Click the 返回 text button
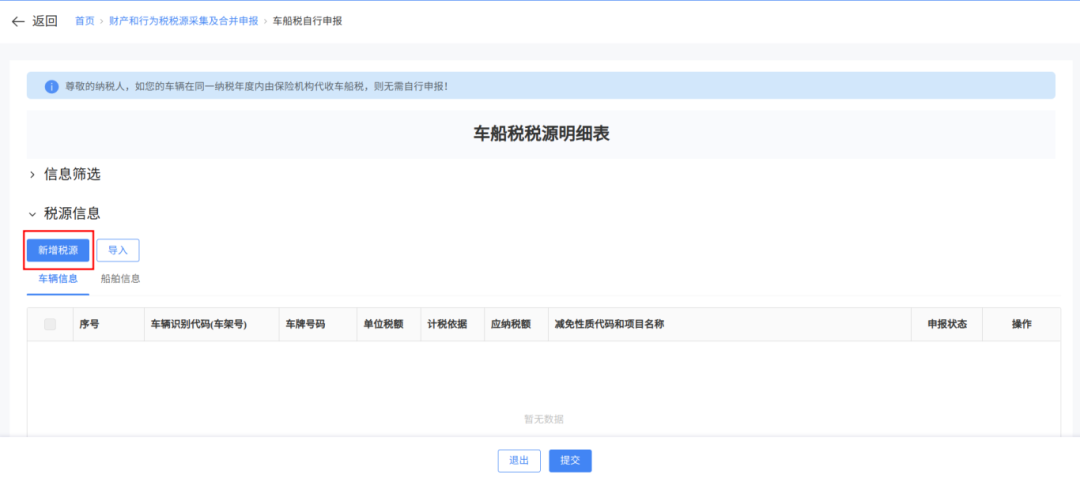The height and width of the screenshot is (478, 1080). coord(45,21)
